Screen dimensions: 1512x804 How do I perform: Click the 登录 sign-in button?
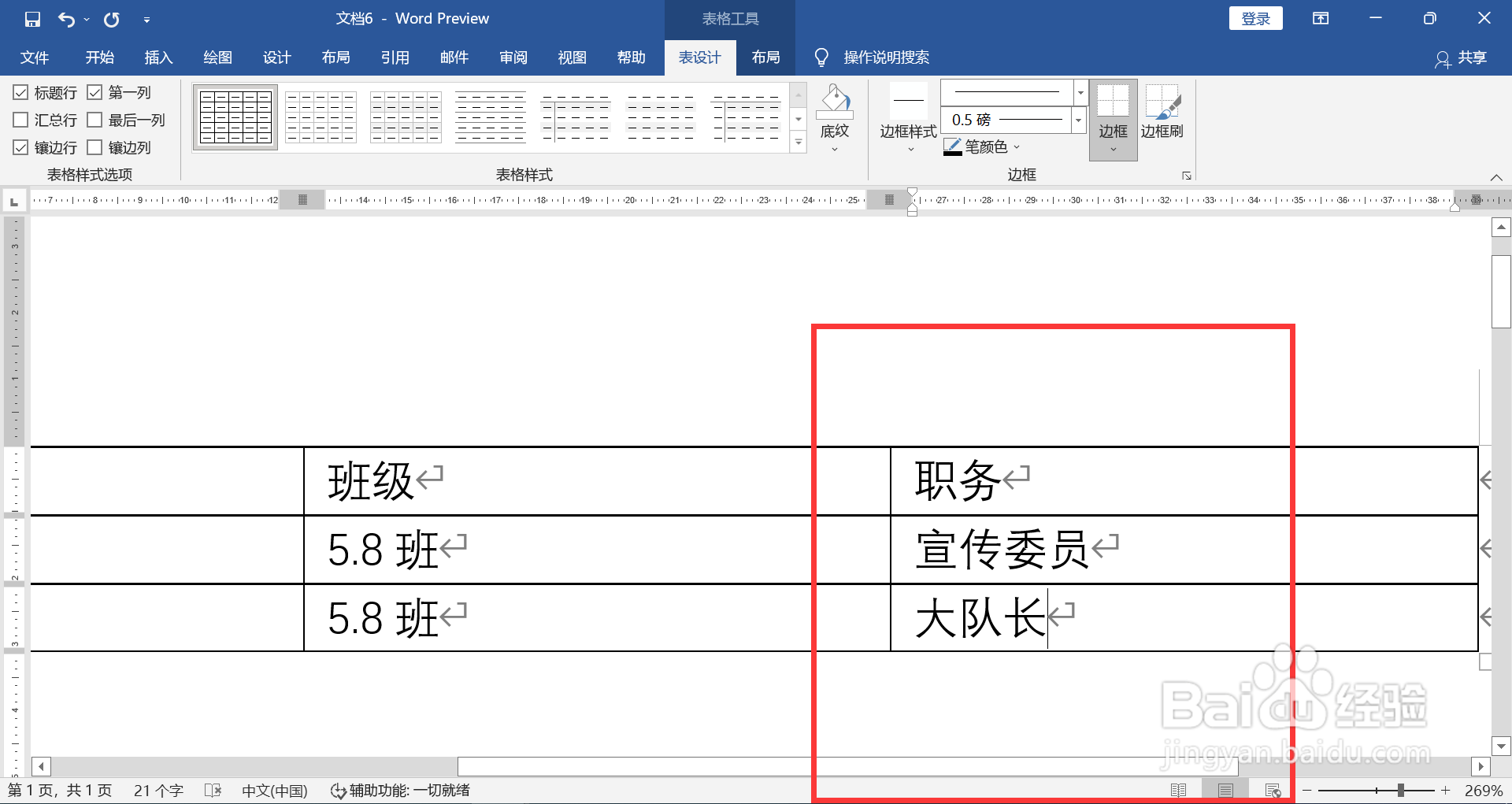(1255, 17)
